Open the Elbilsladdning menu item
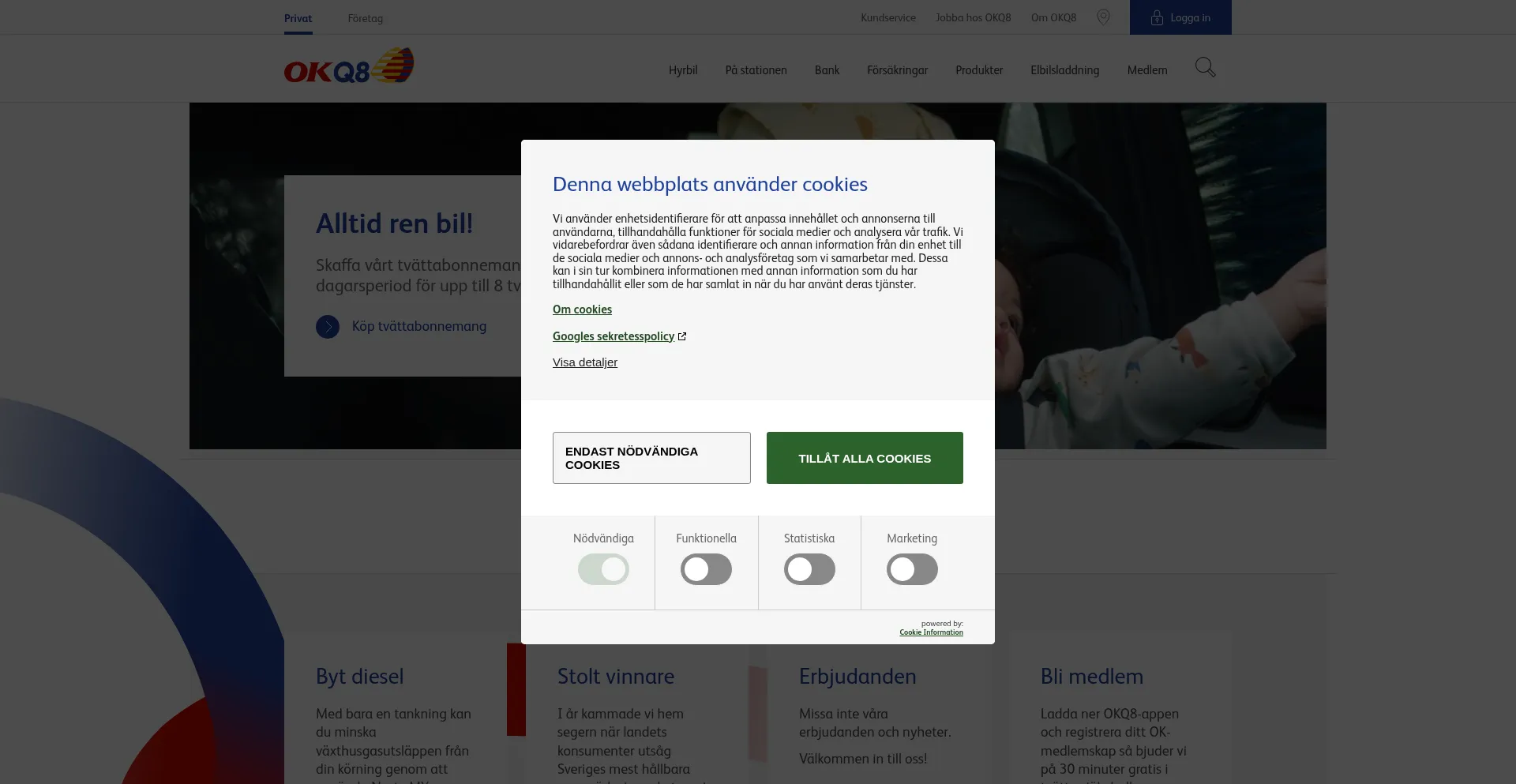This screenshot has height=784, width=1516. 1064,70
